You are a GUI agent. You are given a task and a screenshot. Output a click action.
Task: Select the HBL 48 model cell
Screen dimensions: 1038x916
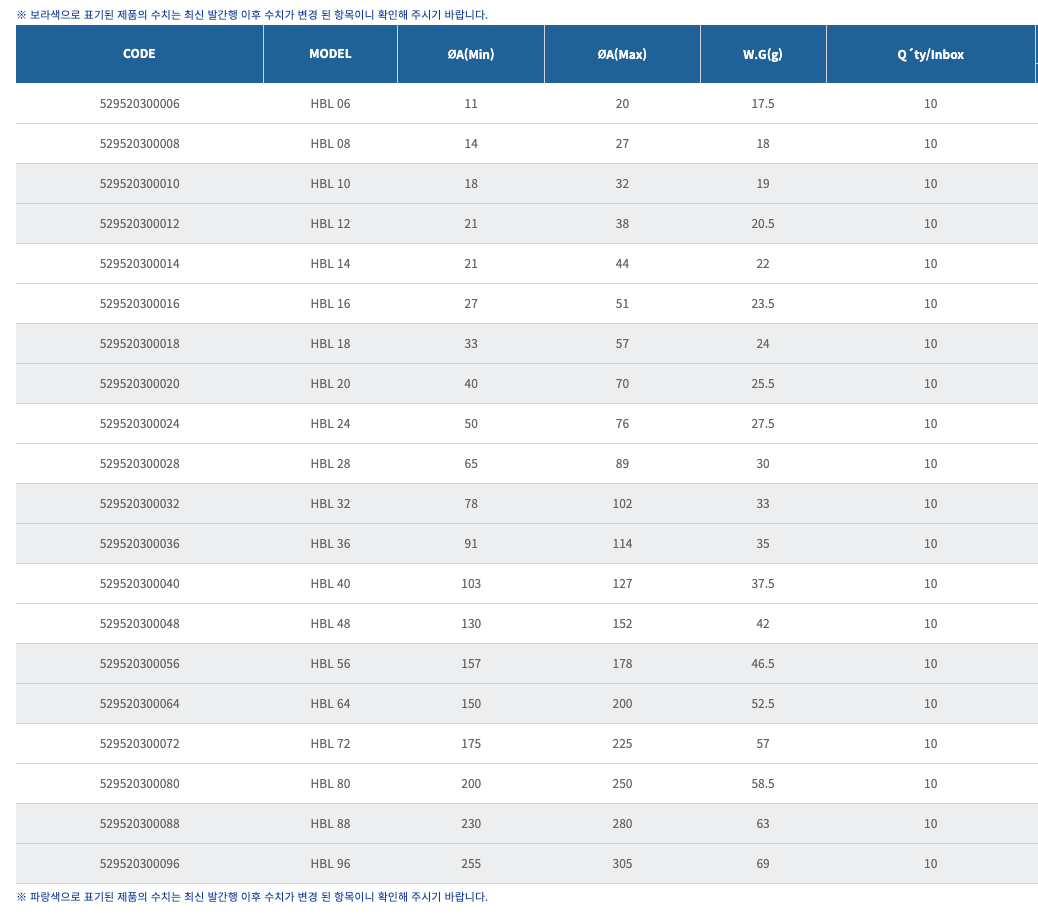tap(330, 624)
